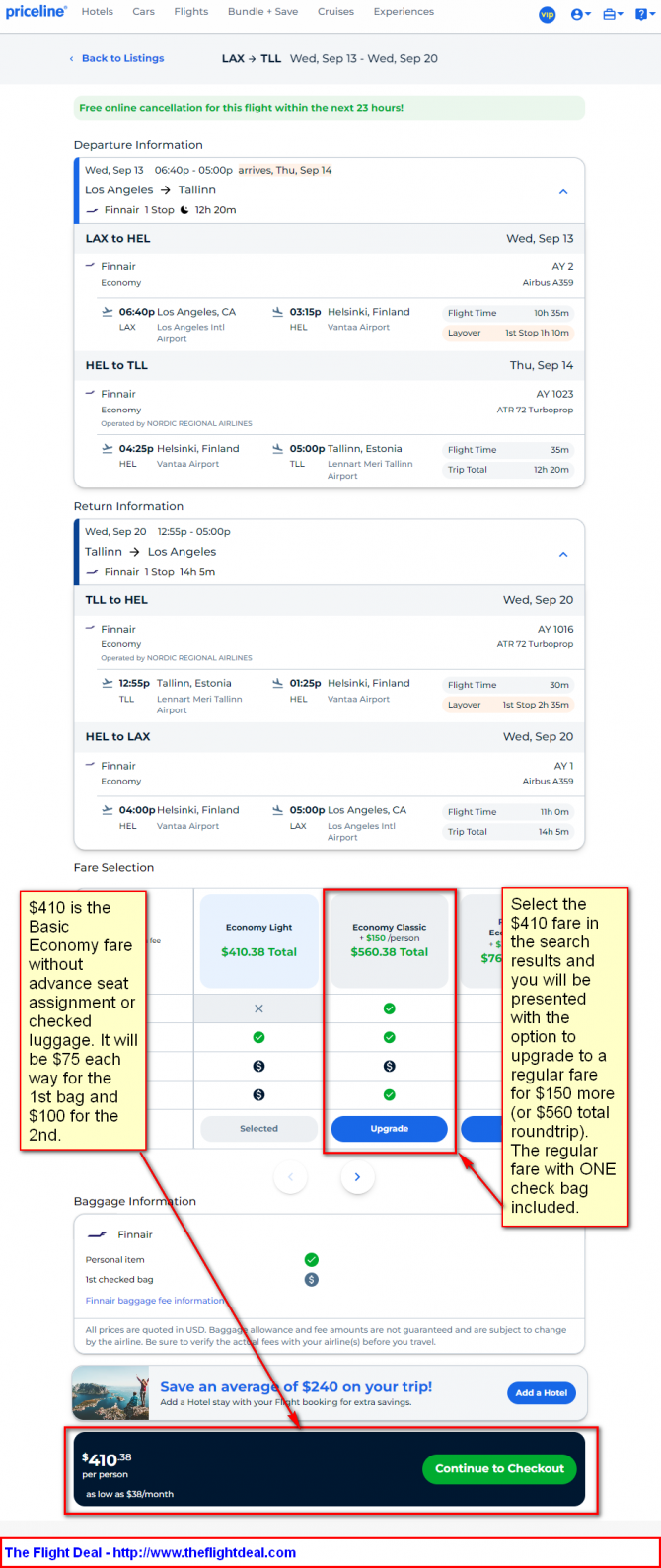Collapse the departure flight details chevron

pos(563,192)
